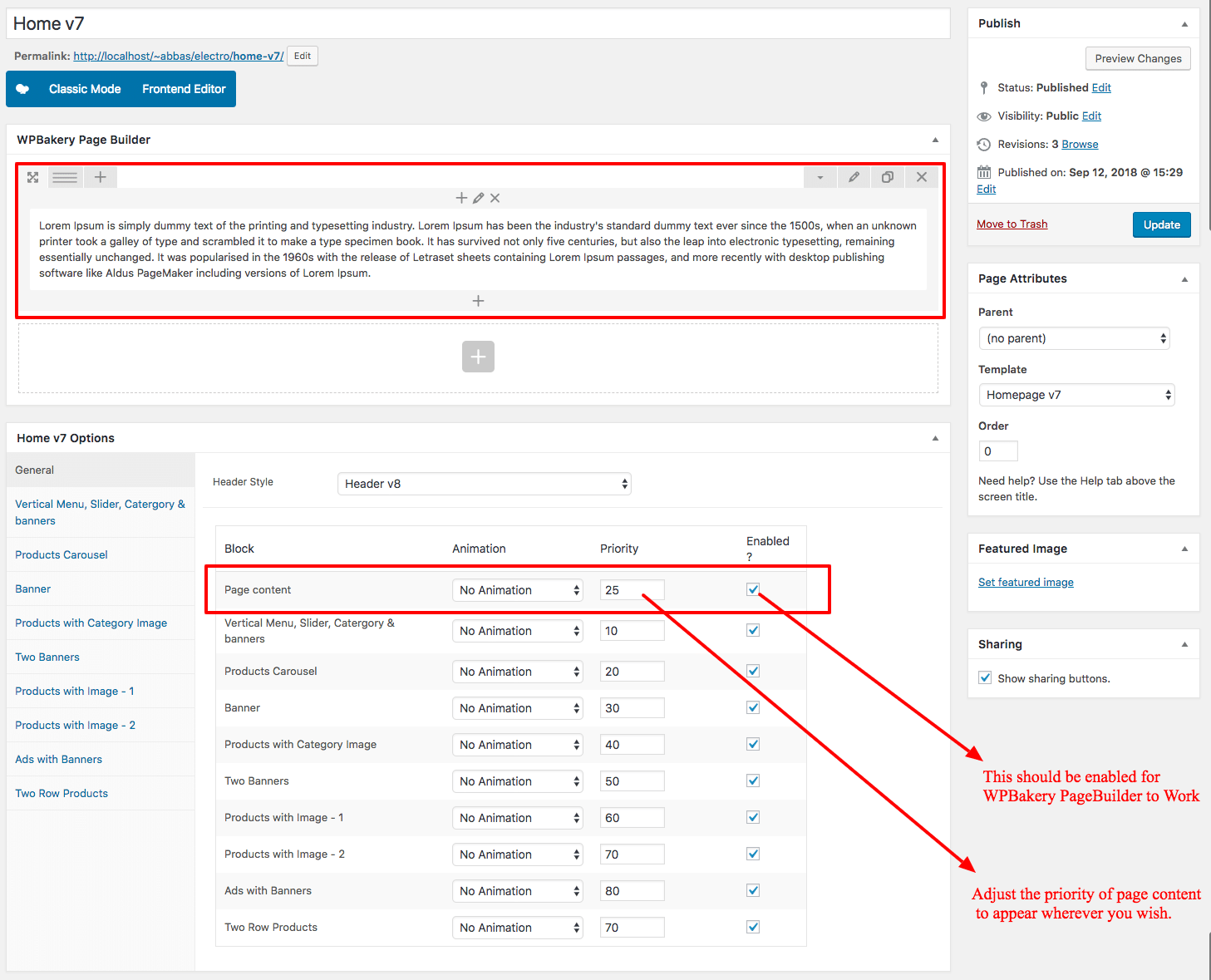
Task: Open Products Carousel Animation dropdown
Action: click(518, 672)
